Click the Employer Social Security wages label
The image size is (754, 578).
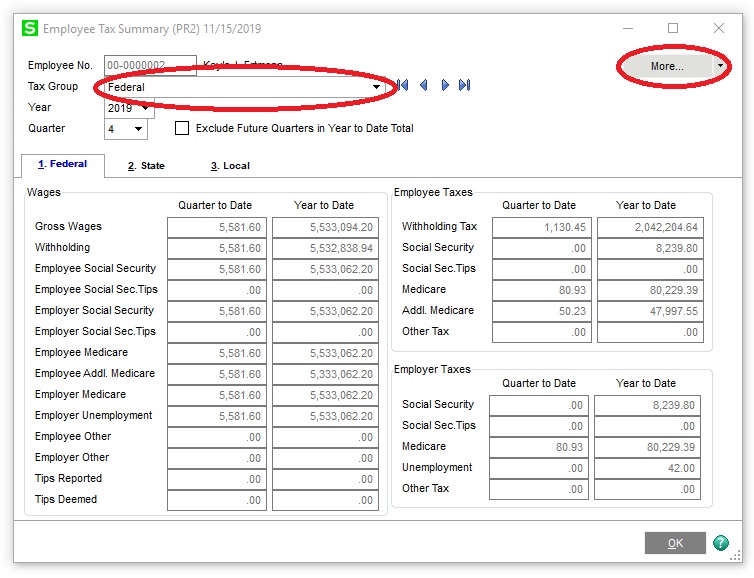click(x=94, y=310)
